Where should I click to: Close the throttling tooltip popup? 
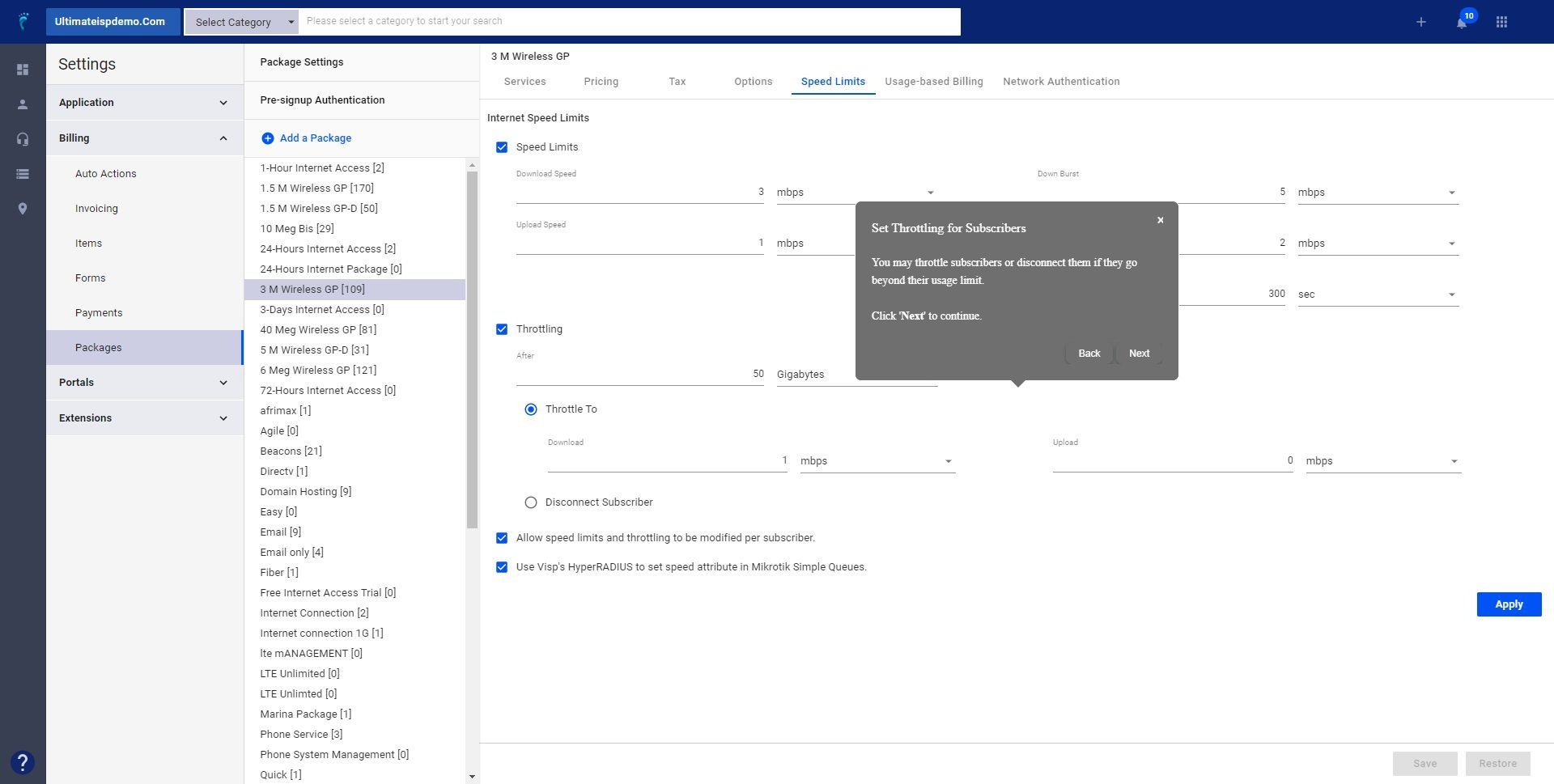pyautogui.click(x=1160, y=220)
